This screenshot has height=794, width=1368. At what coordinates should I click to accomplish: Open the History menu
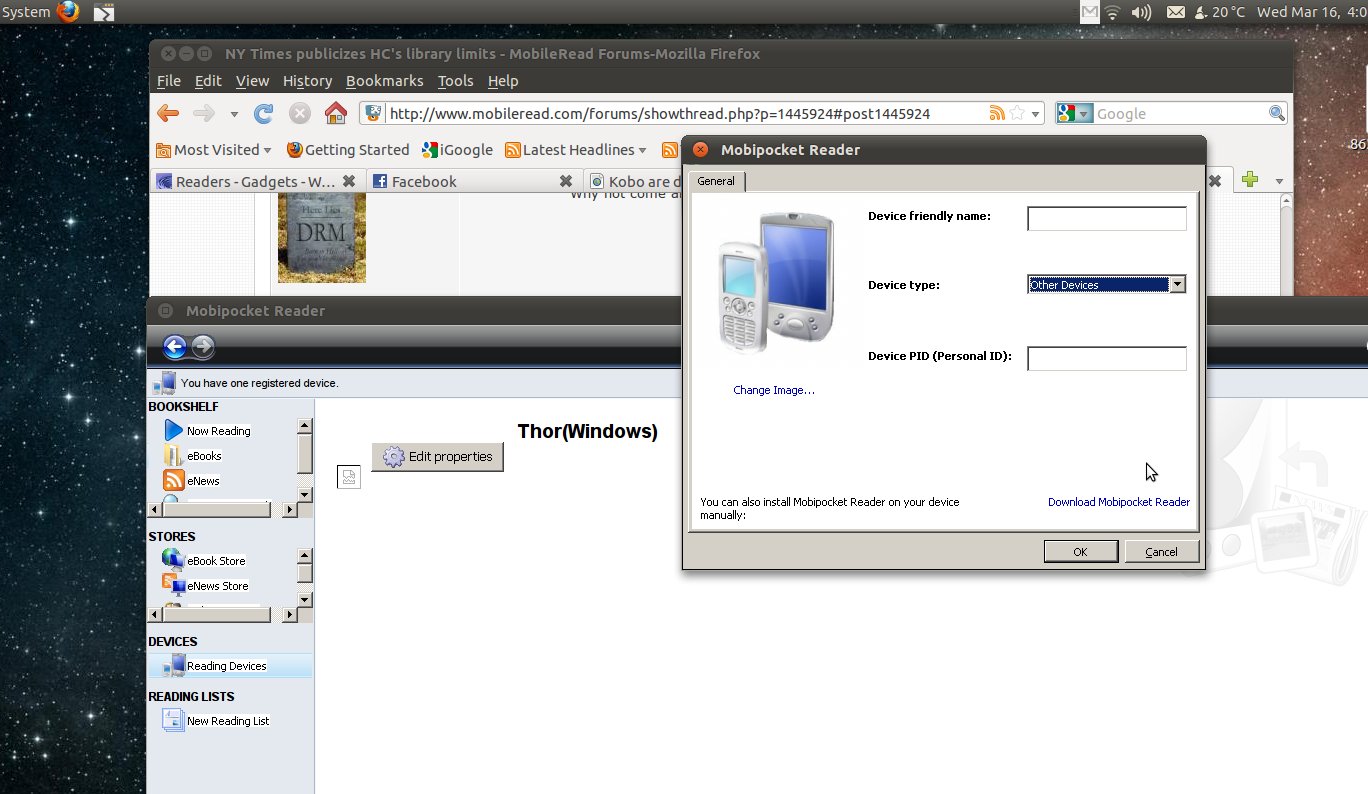coord(307,81)
